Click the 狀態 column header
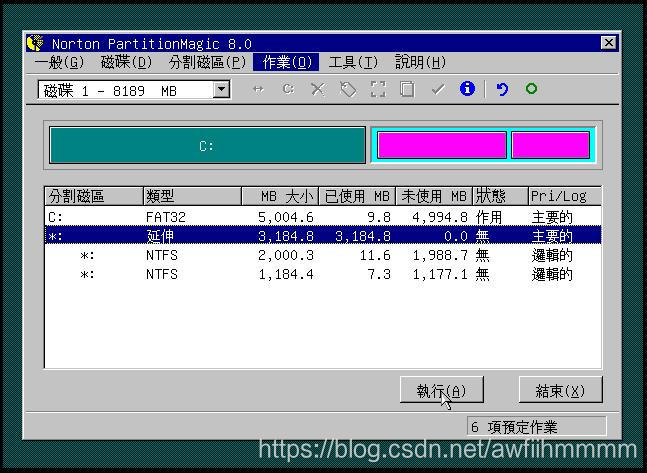This screenshot has height=473, width=647. point(501,196)
